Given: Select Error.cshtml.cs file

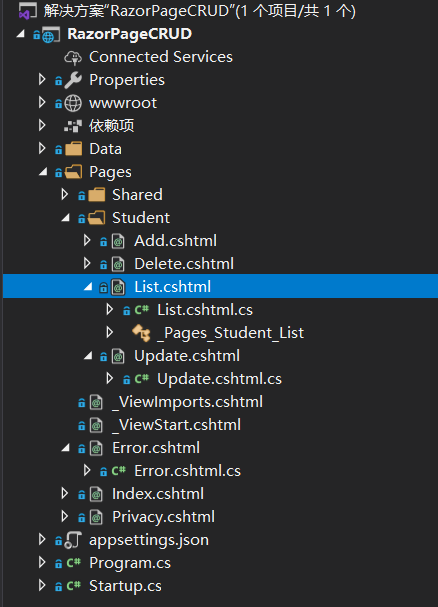Looking at the screenshot, I should pos(187,471).
